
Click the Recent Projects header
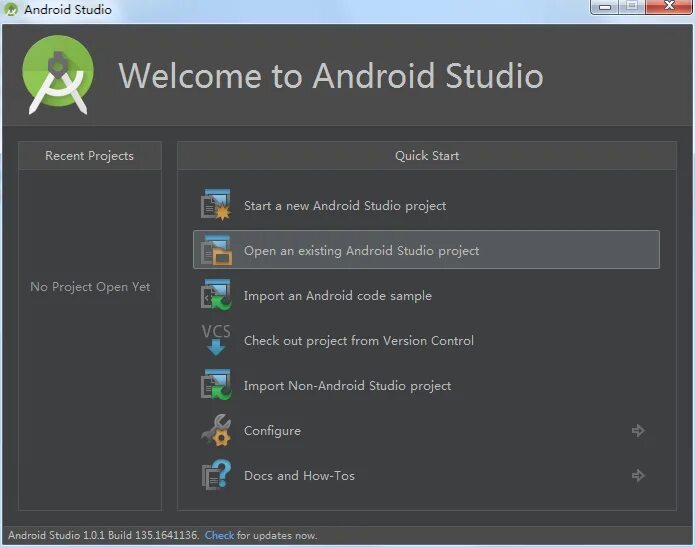90,156
